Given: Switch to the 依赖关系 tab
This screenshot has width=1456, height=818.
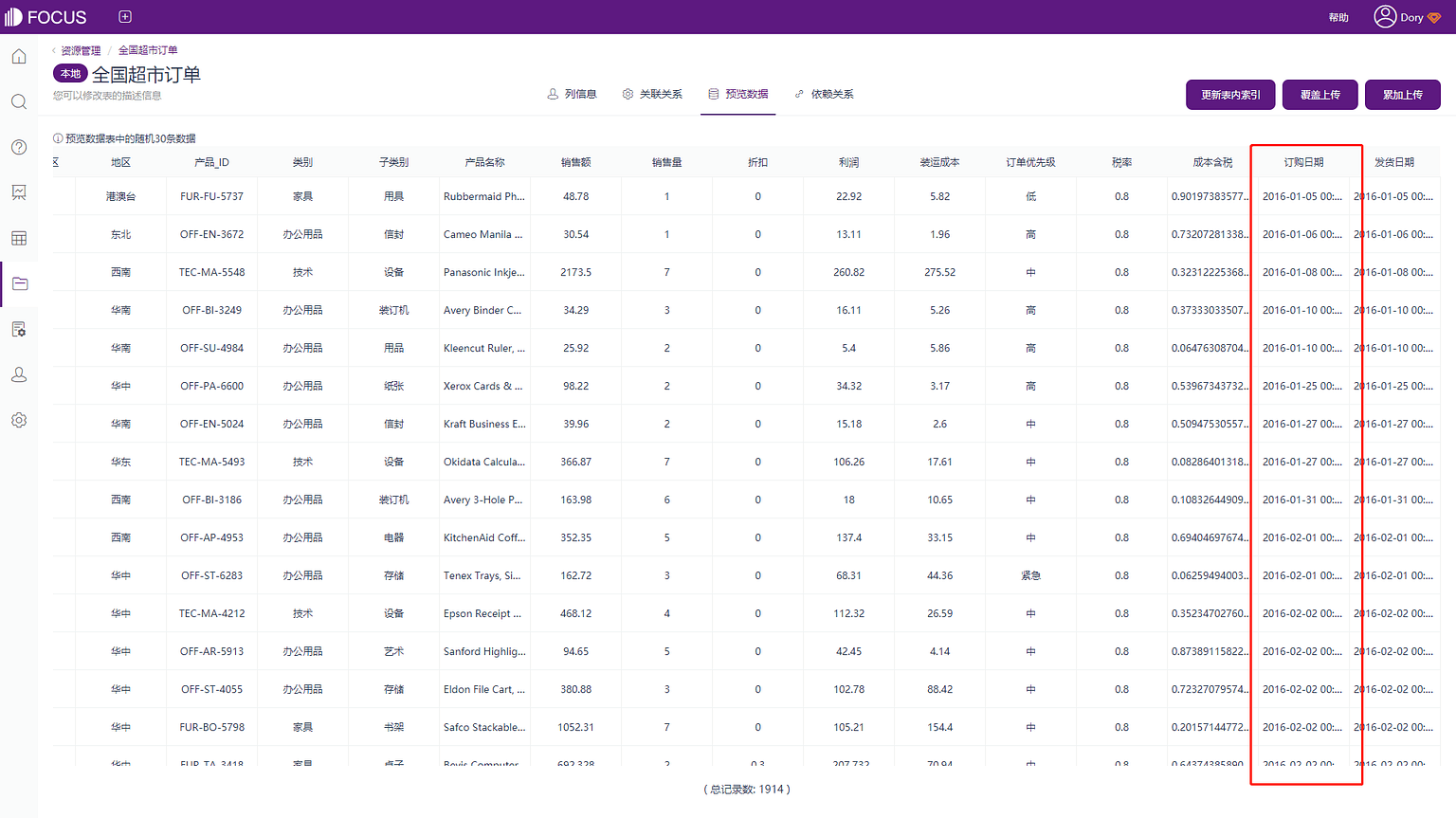Looking at the screenshot, I should click(825, 94).
